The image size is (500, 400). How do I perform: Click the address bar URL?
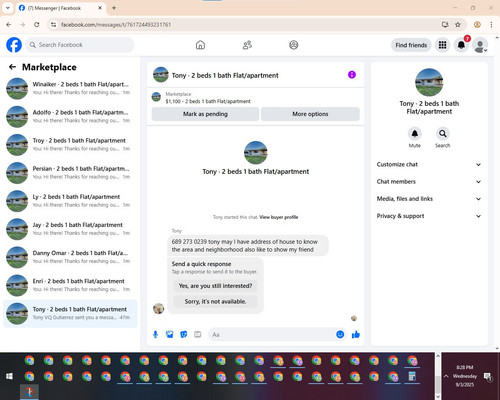pyautogui.click(x=116, y=25)
